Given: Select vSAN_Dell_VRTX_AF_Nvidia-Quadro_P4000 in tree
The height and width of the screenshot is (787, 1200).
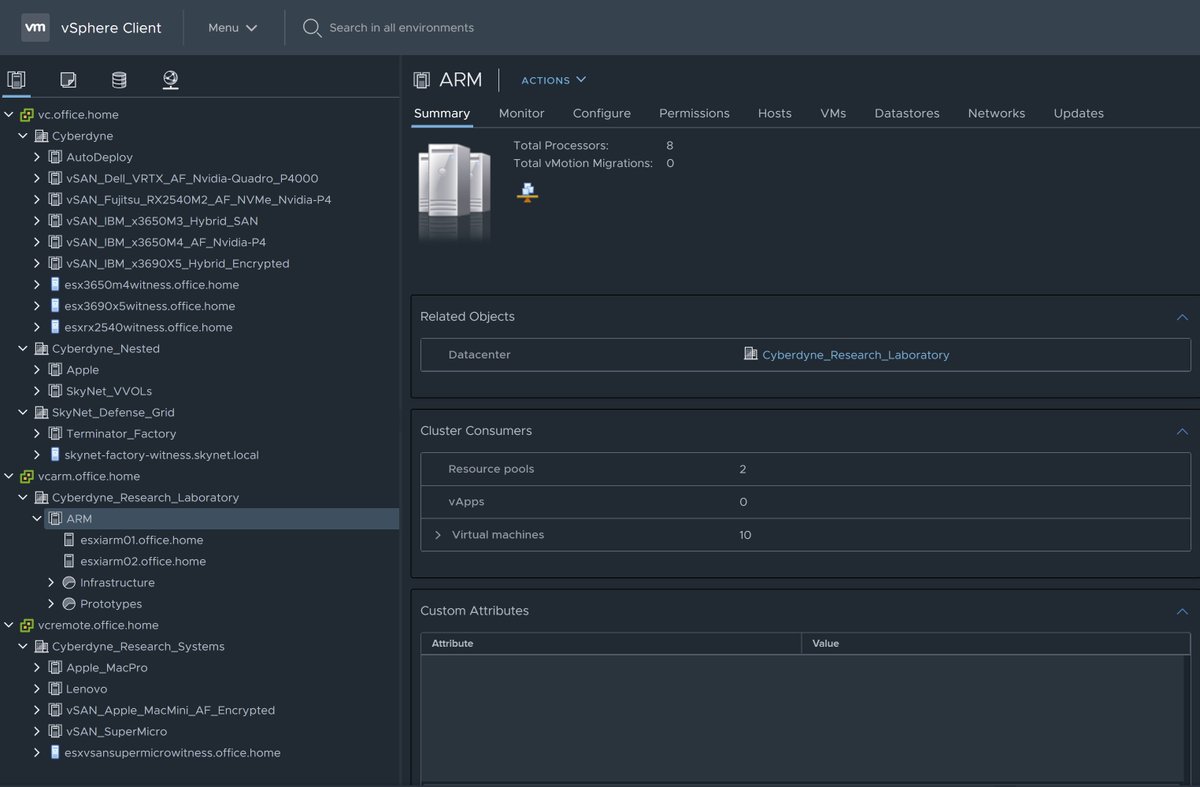Looking at the screenshot, I should (192, 179).
